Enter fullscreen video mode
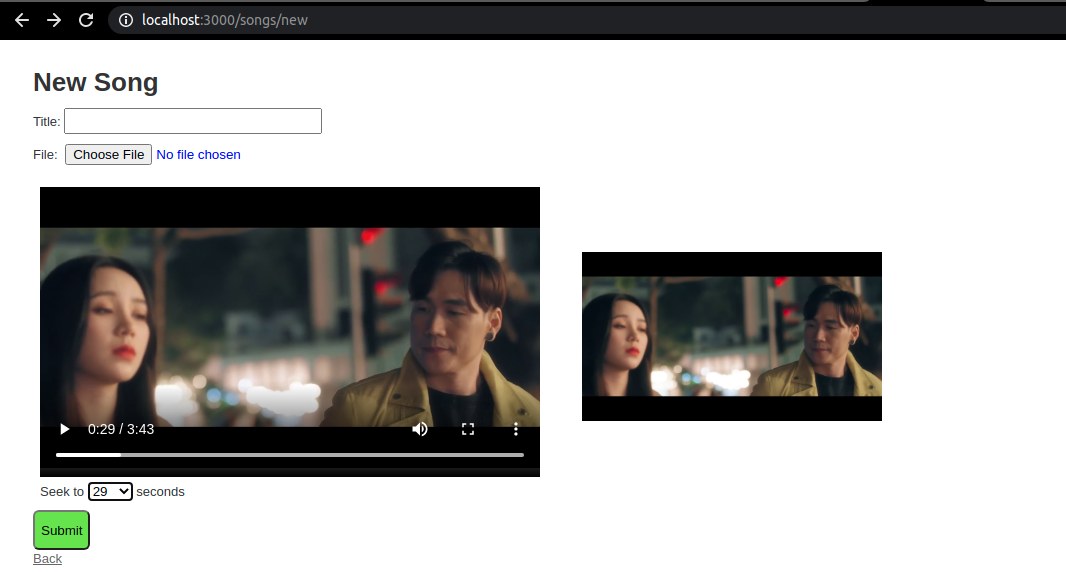This screenshot has height=572, width=1066. pos(468,429)
